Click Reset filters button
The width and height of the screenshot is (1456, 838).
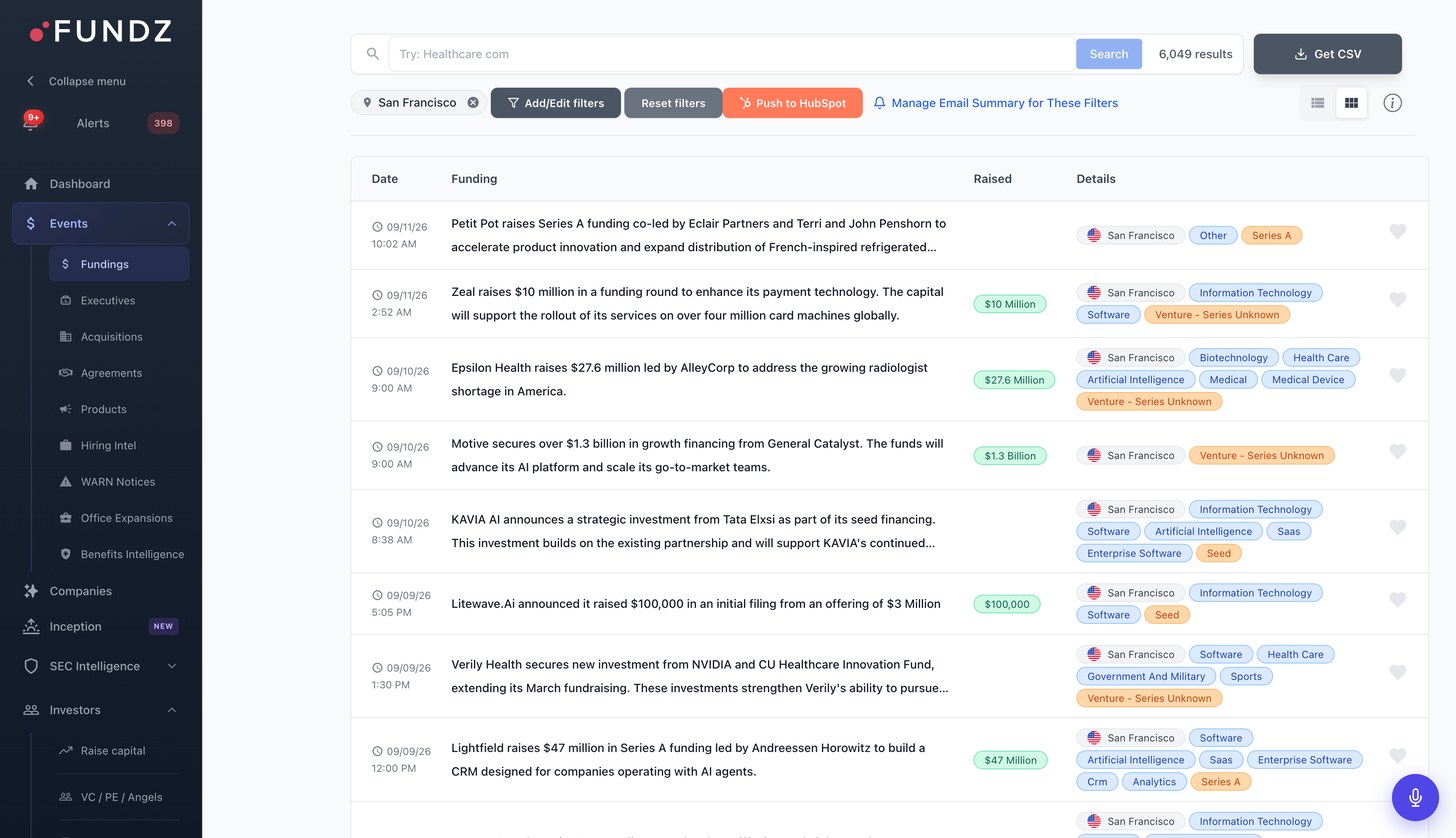pos(673,103)
